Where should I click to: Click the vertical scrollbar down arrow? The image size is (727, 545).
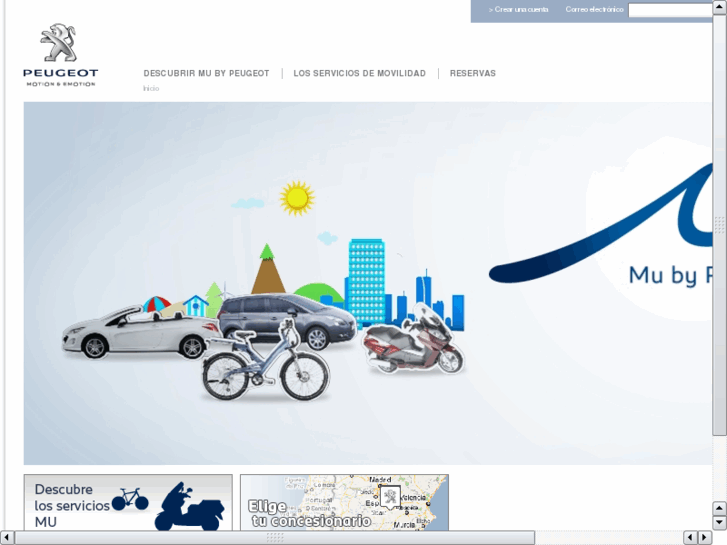coord(720,523)
